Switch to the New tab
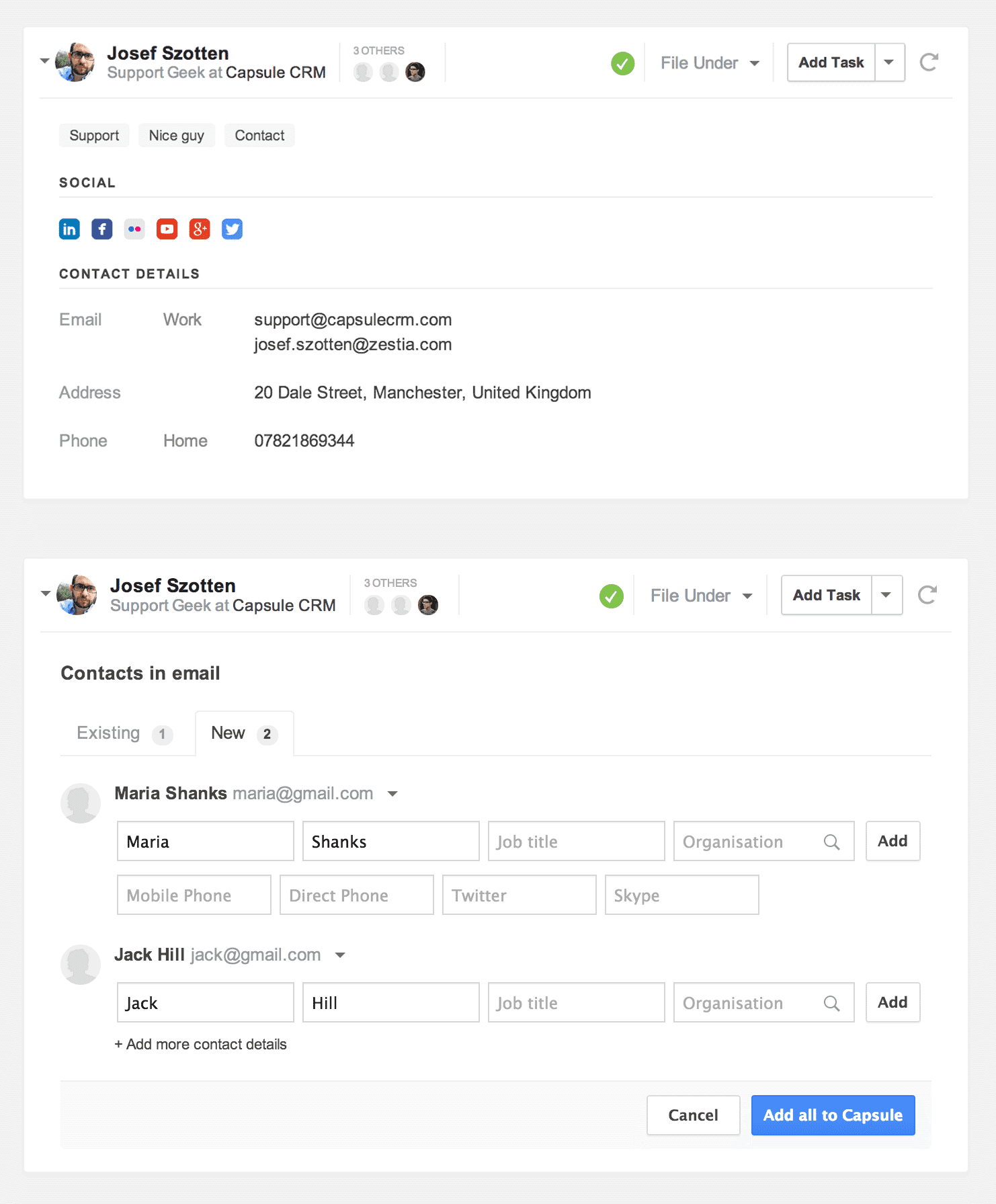The width and height of the screenshot is (996, 1204). (245, 733)
